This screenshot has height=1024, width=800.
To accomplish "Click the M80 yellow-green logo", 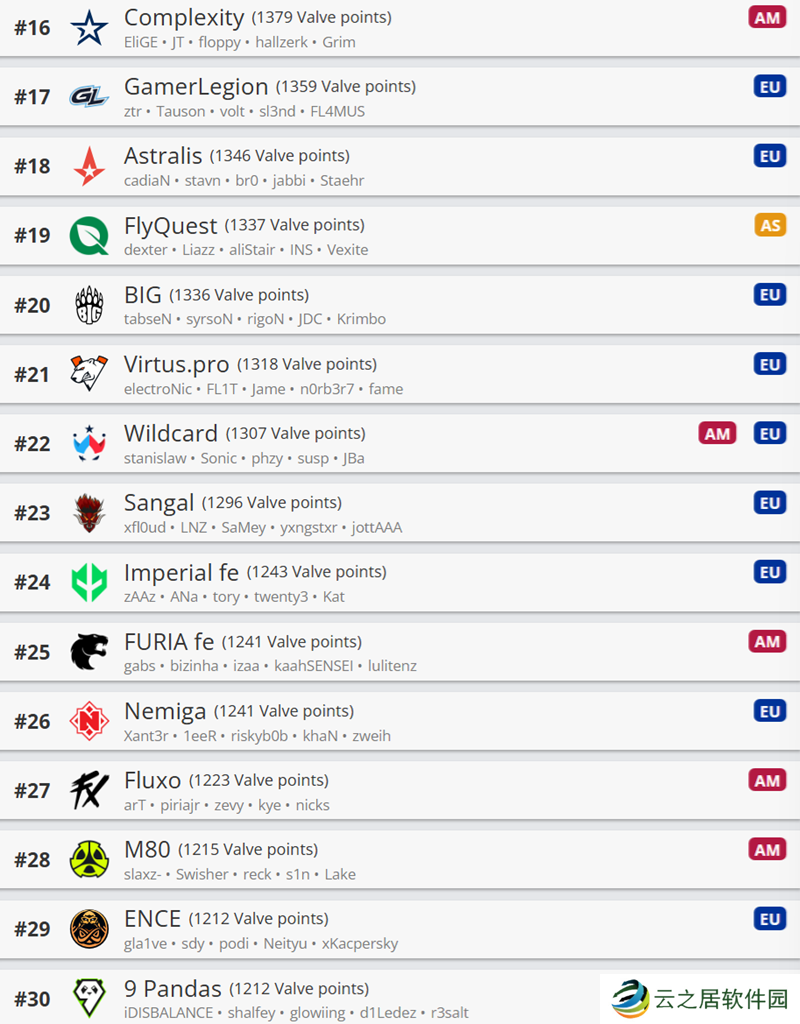I will click(x=89, y=859).
